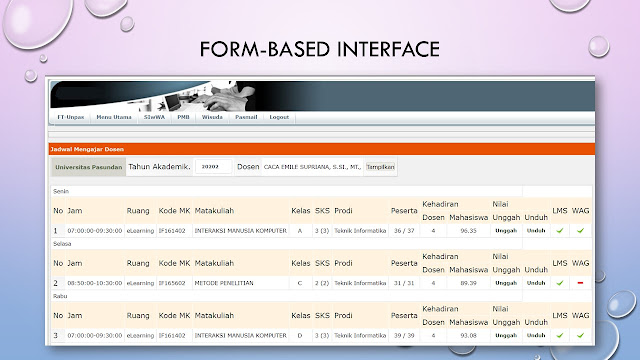Click the Rabu day label

[60, 296]
